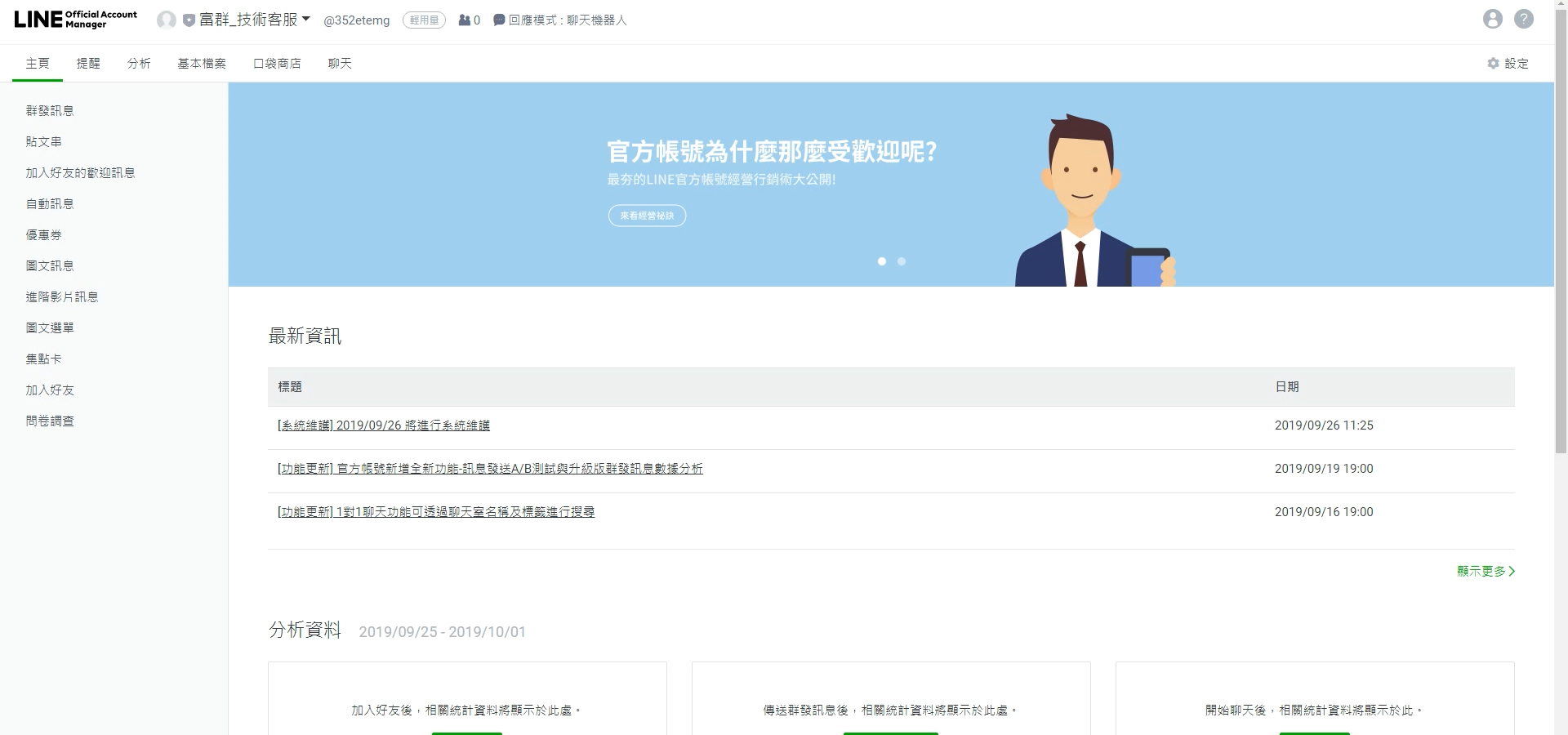Click the 標題 column header
This screenshot has width=1568, height=735.
point(290,387)
